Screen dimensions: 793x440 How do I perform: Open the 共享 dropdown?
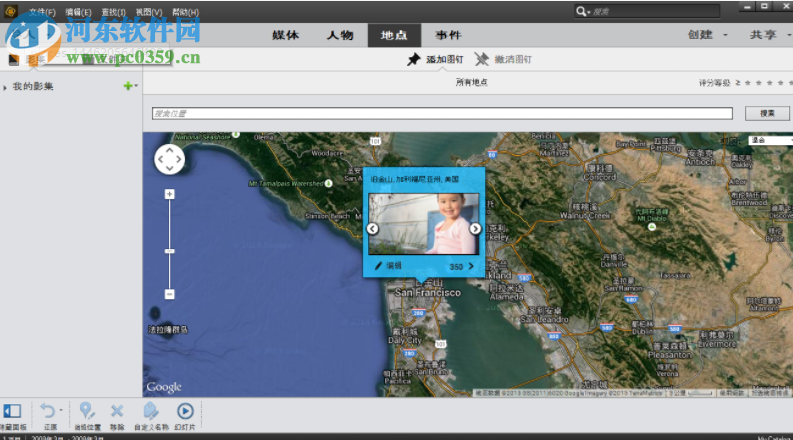click(769, 35)
